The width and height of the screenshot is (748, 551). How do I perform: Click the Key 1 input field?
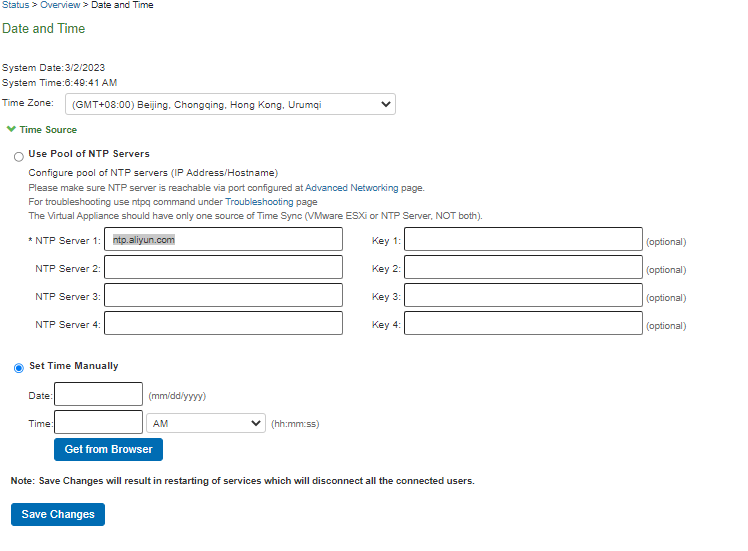tap(523, 240)
